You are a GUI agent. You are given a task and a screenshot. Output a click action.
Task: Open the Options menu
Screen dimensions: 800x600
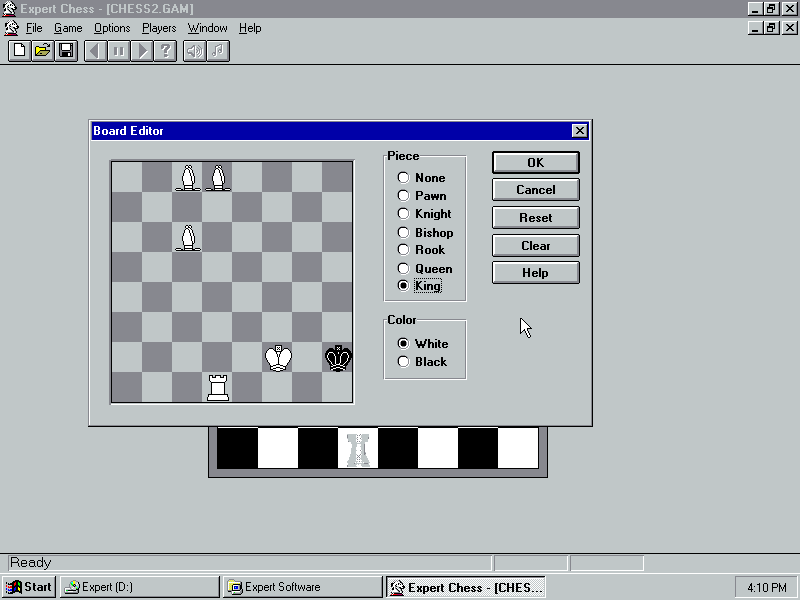pos(112,28)
